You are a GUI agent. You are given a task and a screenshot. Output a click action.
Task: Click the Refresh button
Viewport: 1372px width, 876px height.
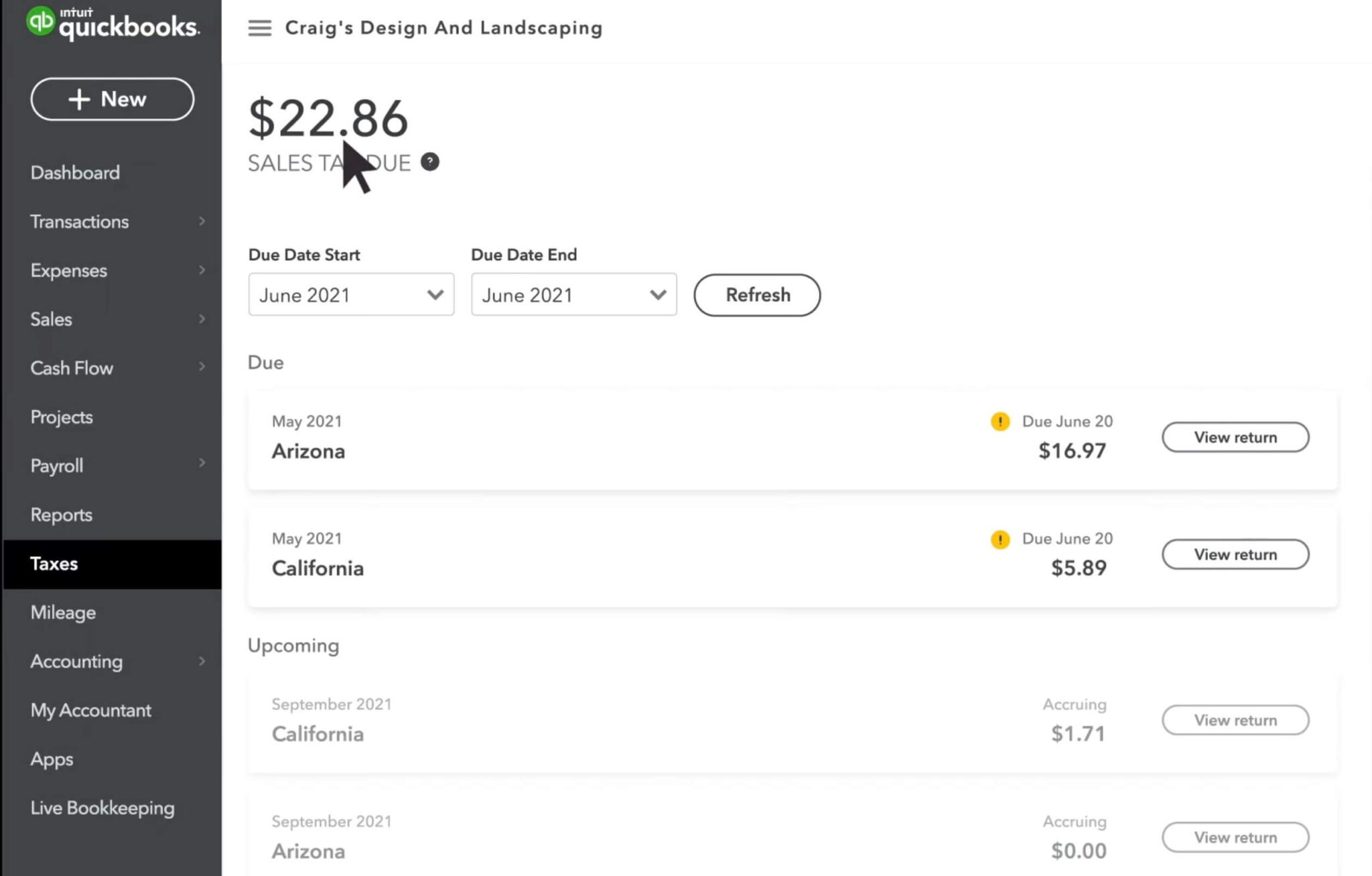coord(756,295)
